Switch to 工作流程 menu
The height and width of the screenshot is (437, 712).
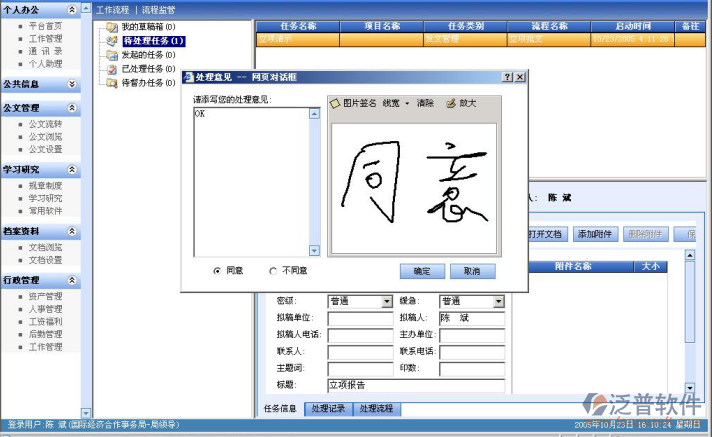[x=112, y=10]
